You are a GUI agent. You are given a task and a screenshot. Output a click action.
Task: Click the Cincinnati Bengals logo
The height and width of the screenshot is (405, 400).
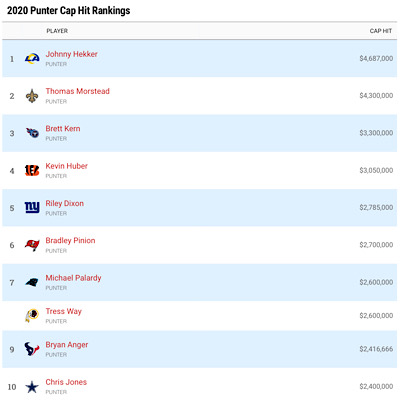[x=32, y=170]
